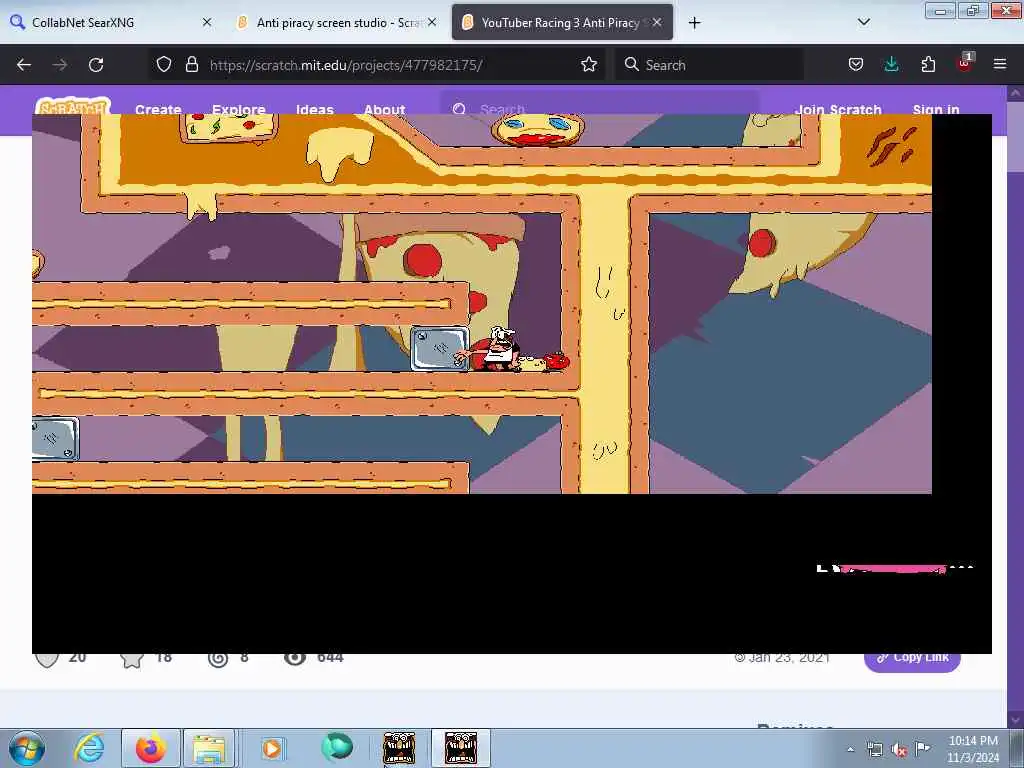Open Create in Scratch navigation
Screen dimensions: 1024x768
158,109
